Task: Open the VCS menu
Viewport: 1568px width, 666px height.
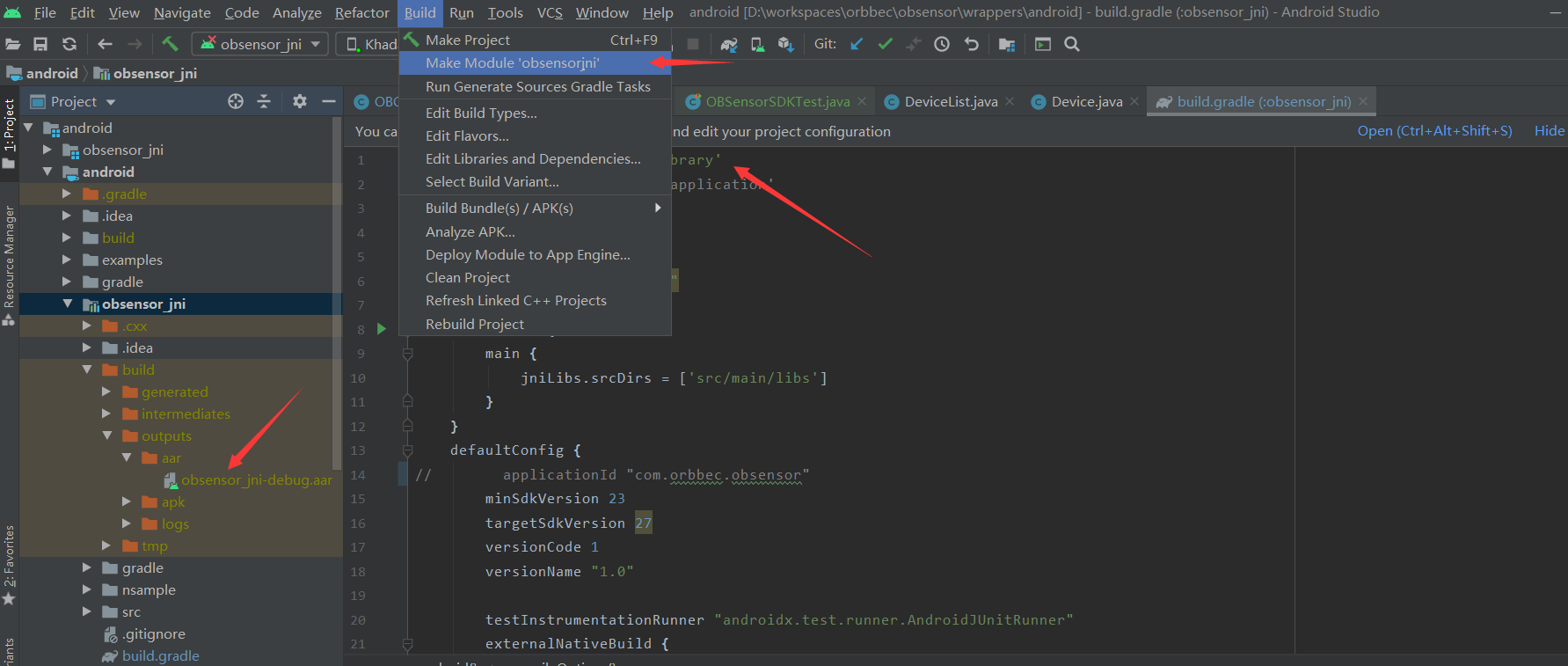Action: [x=550, y=12]
